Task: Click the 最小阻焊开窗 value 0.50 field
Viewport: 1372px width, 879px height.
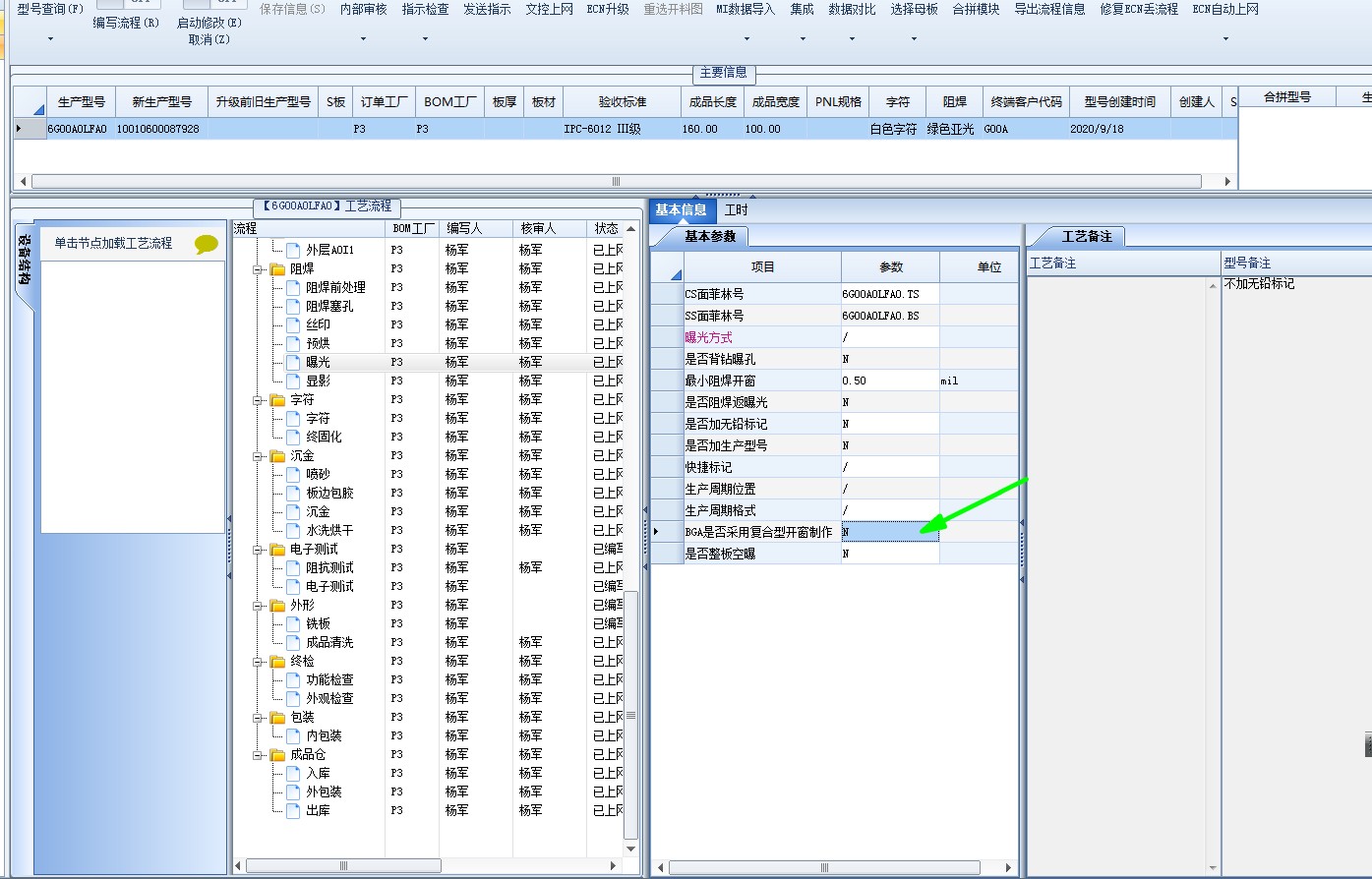Action: pyautogui.click(x=890, y=381)
